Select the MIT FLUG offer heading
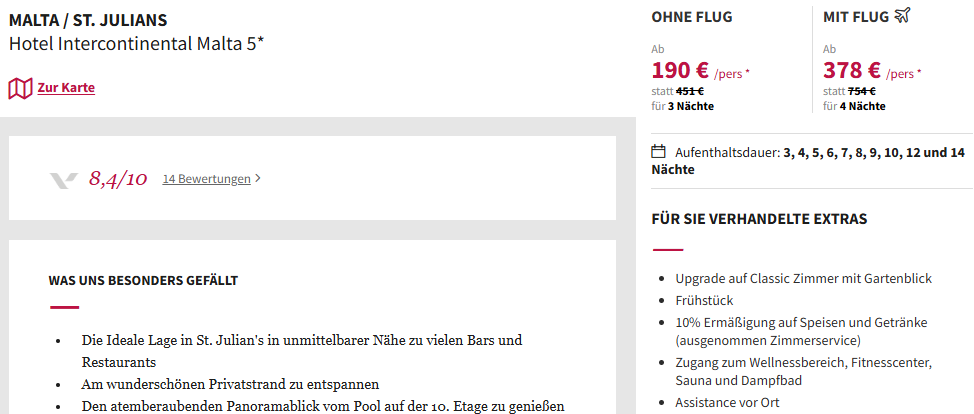Screen dimensions: 974x414 pyautogui.click(x=856, y=17)
